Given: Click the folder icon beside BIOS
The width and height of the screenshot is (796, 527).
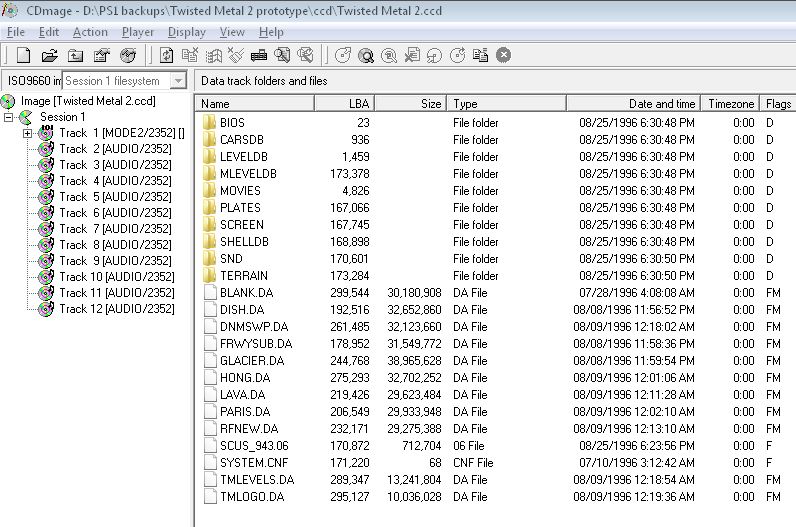Looking at the screenshot, I should tap(209, 122).
